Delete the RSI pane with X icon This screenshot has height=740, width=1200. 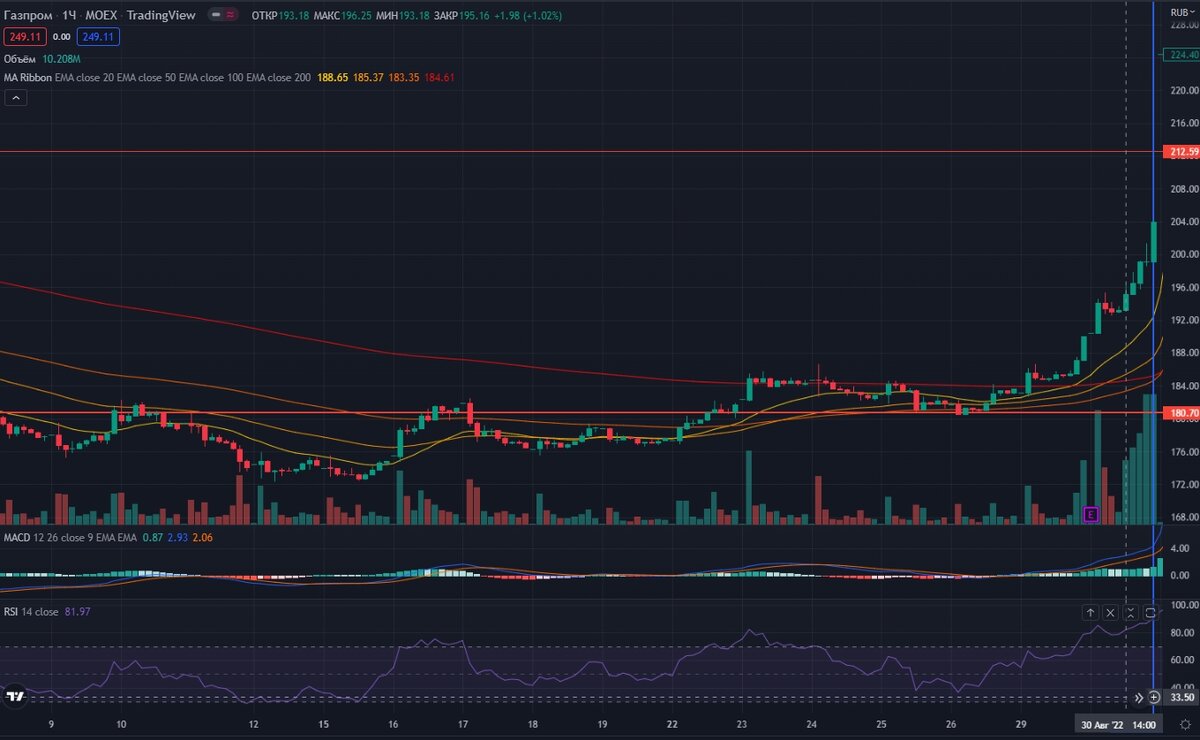coord(1111,612)
